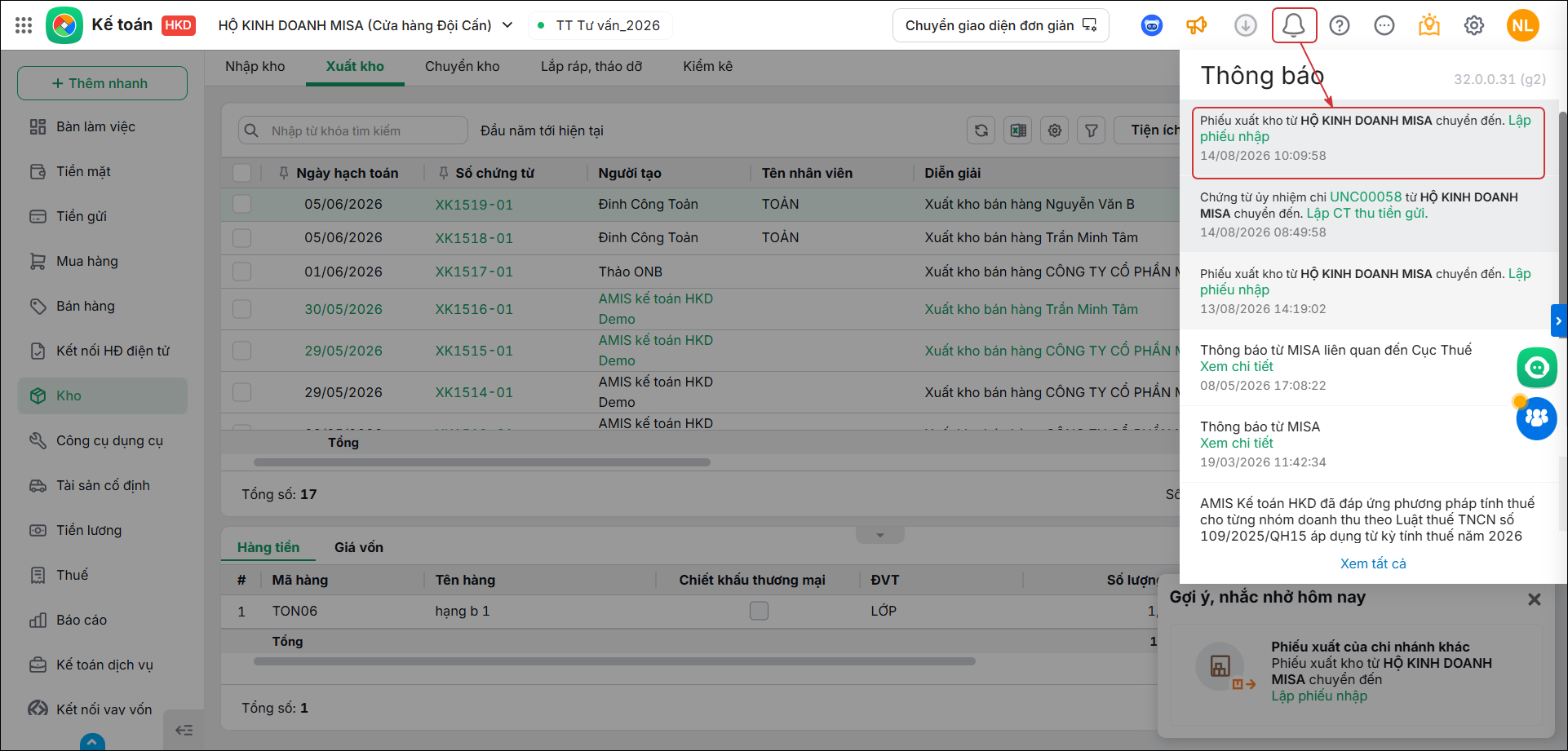
Task: Tick checkbox for row XK1515-01
Action: pyautogui.click(x=241, y=351)
